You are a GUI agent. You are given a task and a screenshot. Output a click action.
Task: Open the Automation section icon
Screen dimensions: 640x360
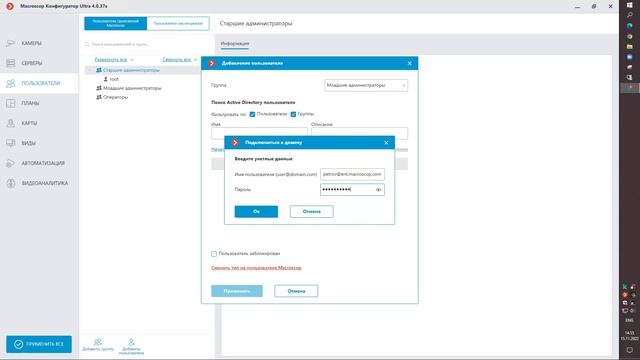(11, 163)
